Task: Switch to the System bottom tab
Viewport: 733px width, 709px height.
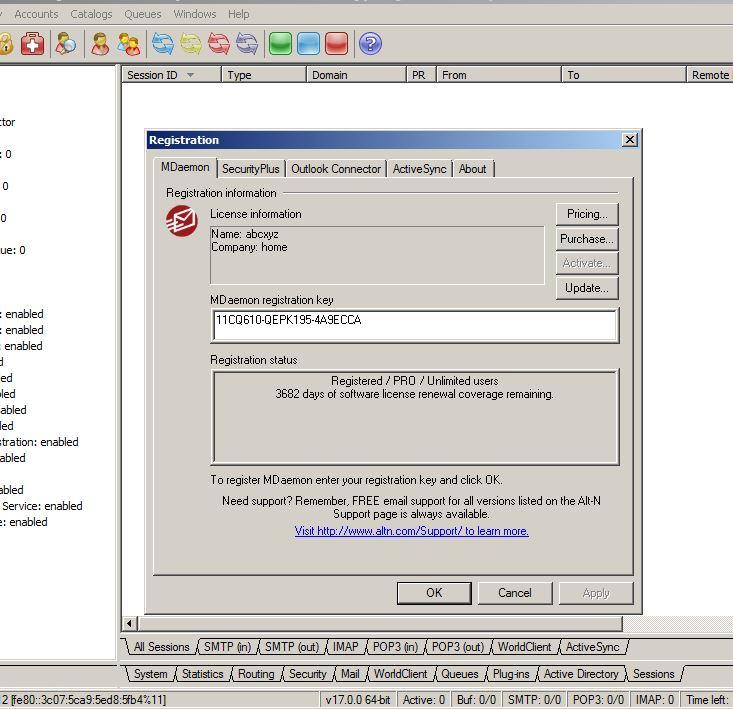Action: pyautogui.click(x=150, y=674)
